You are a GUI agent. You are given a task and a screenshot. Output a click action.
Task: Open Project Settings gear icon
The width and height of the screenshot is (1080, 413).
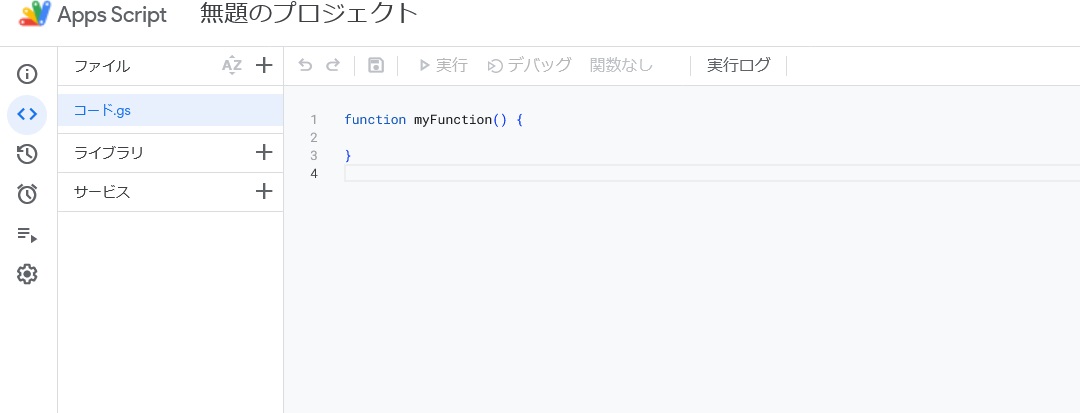pos(27,275)
